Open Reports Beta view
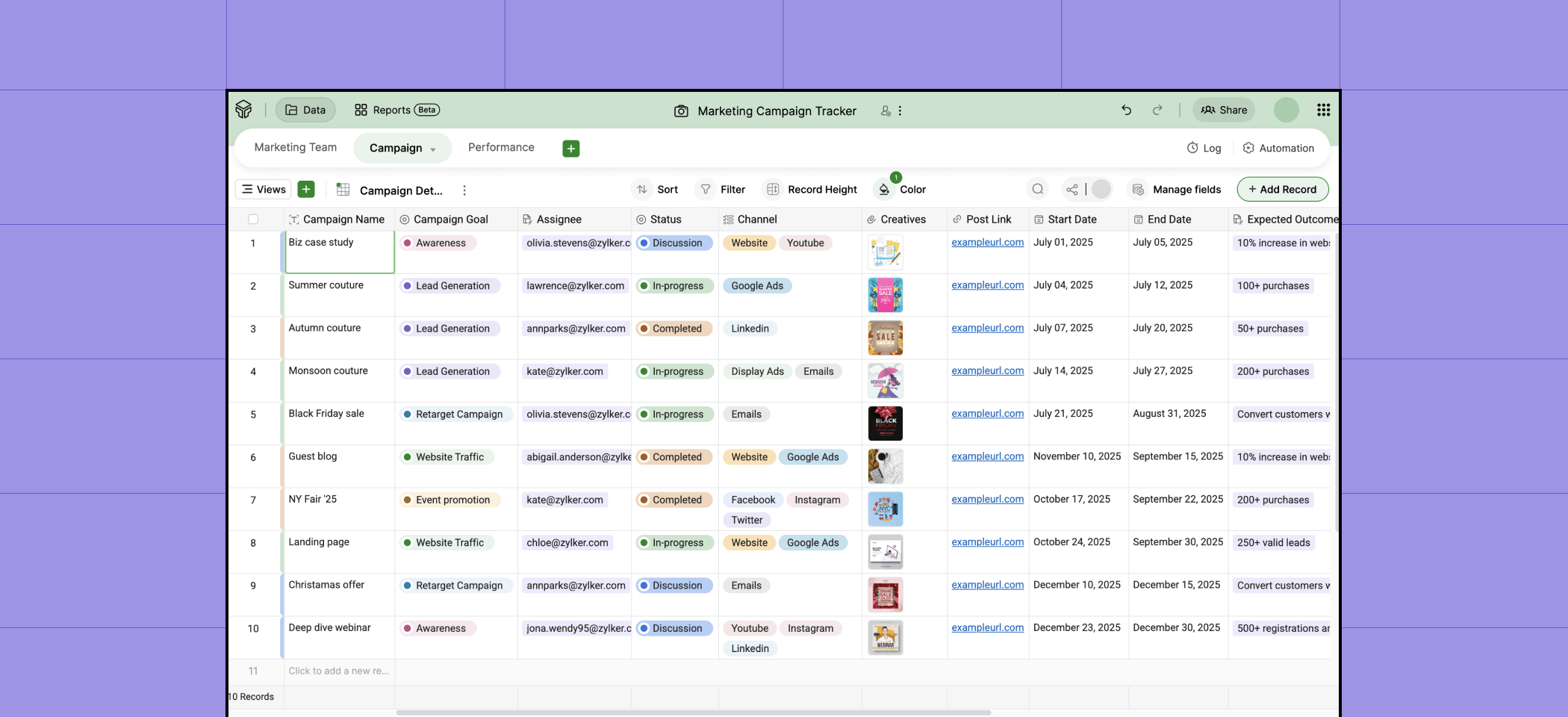This screenshot has width=1568, height=717. tap(396, 110)
